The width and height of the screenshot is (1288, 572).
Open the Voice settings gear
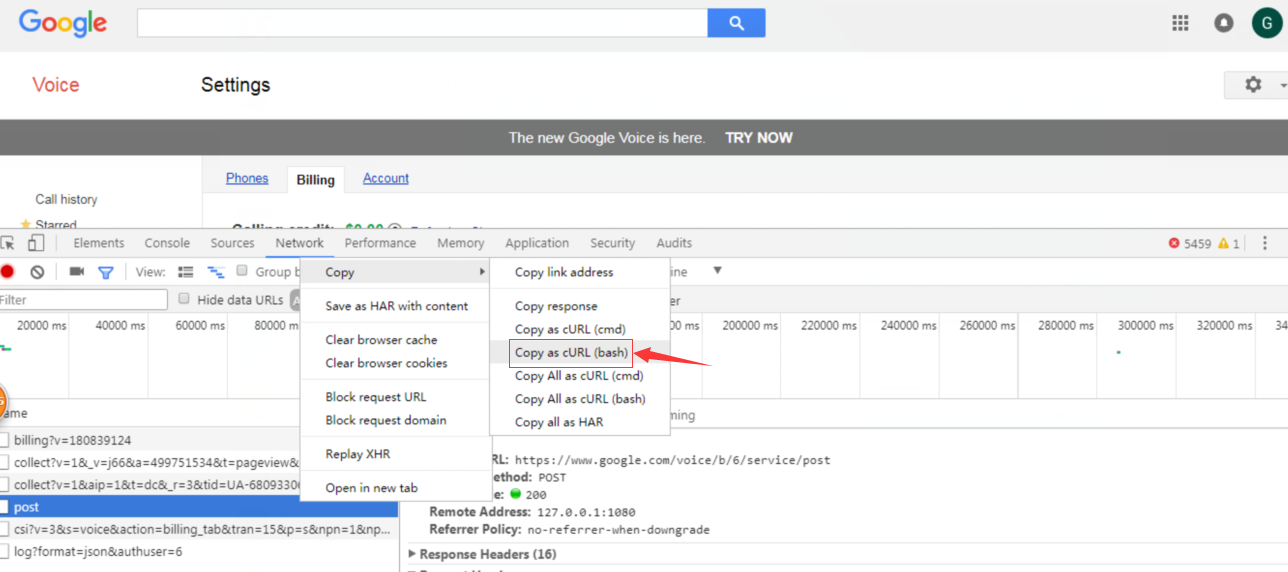point(1253,85)
